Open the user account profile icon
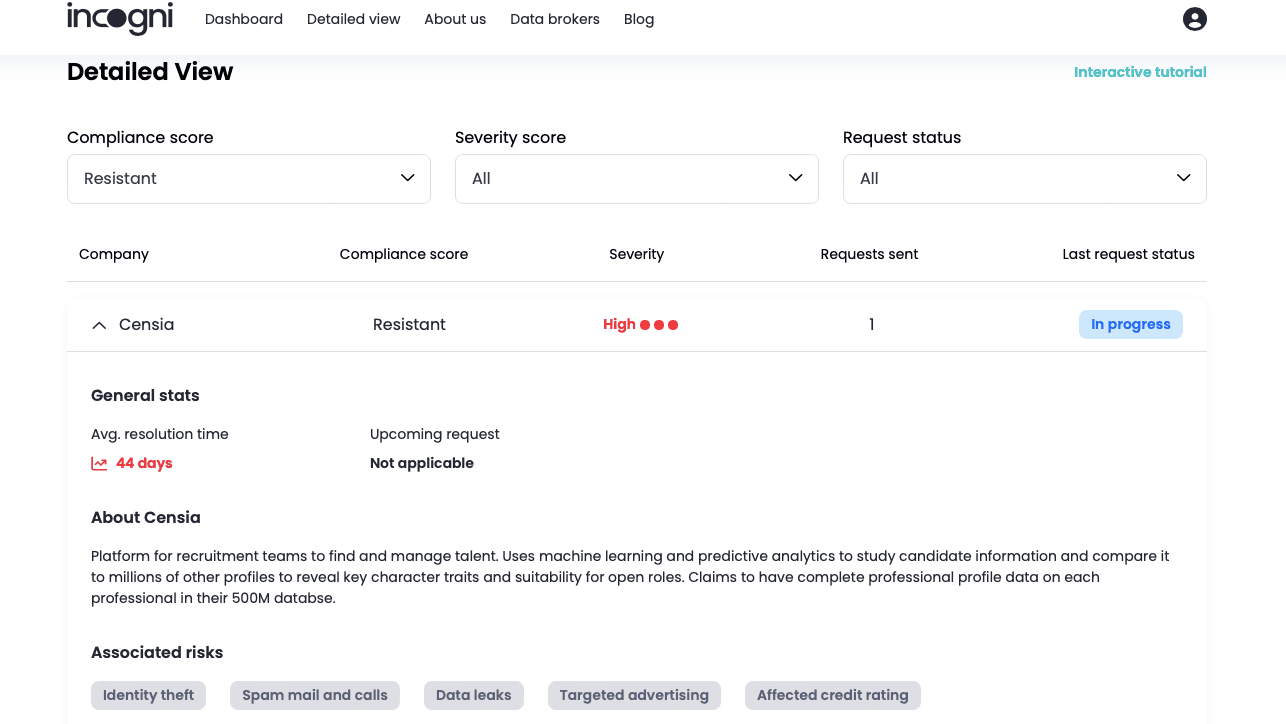Viewport: 1286px width, 724px height. (x=1194, y=19)
